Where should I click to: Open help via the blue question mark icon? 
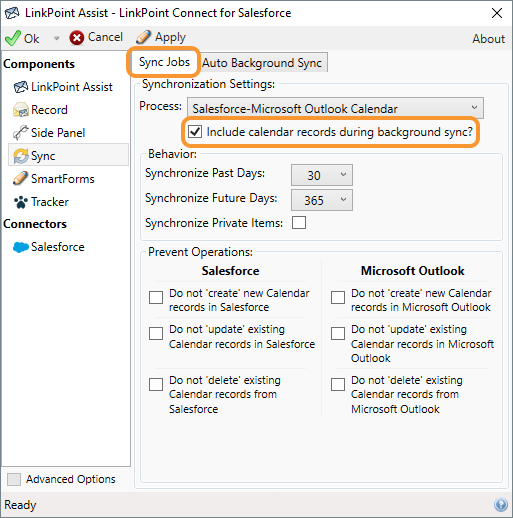pyautogui.click(x=501, y=505)
